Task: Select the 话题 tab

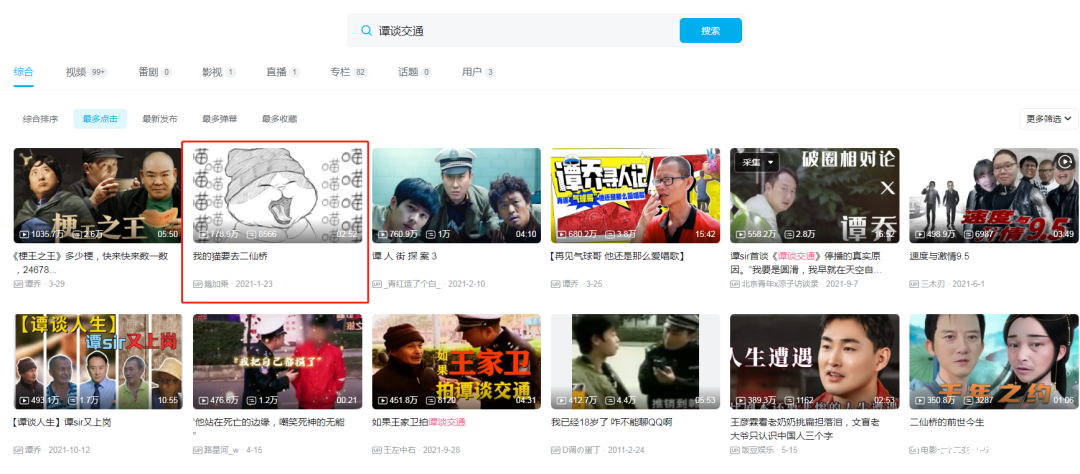Action: (x=415, y=72)
